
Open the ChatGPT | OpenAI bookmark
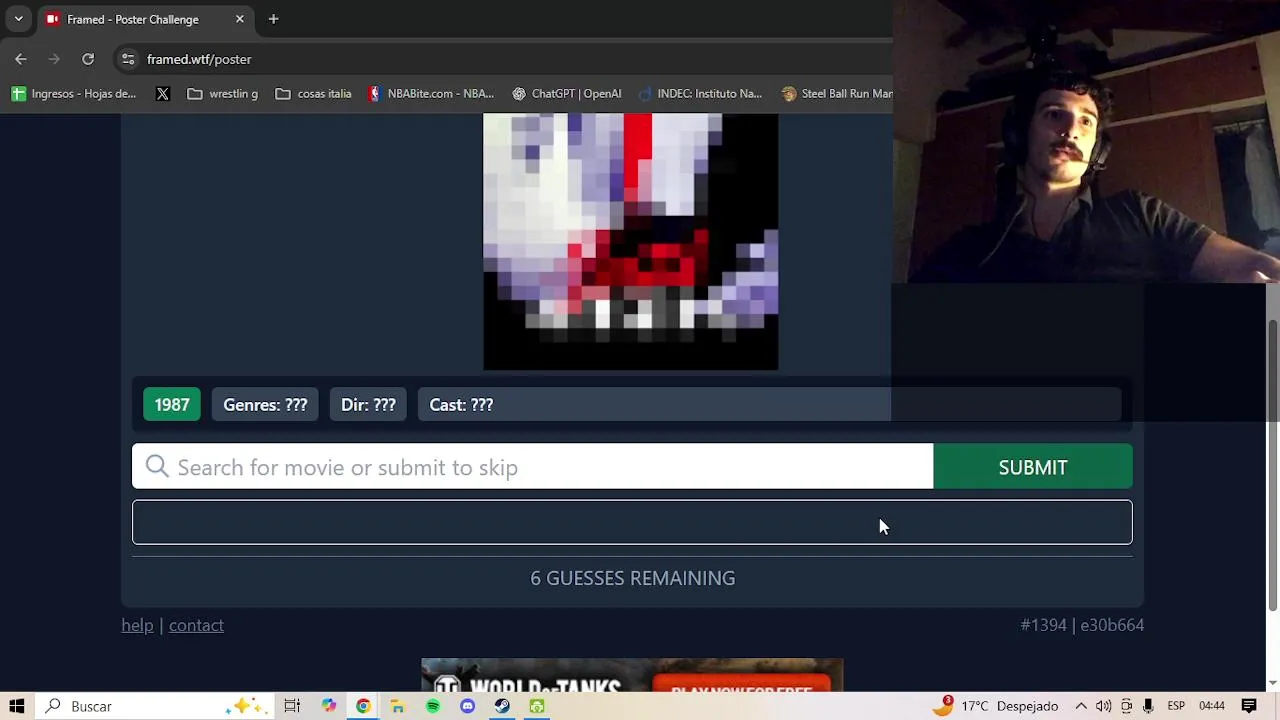pyautogui.click(x=567, y=93)
